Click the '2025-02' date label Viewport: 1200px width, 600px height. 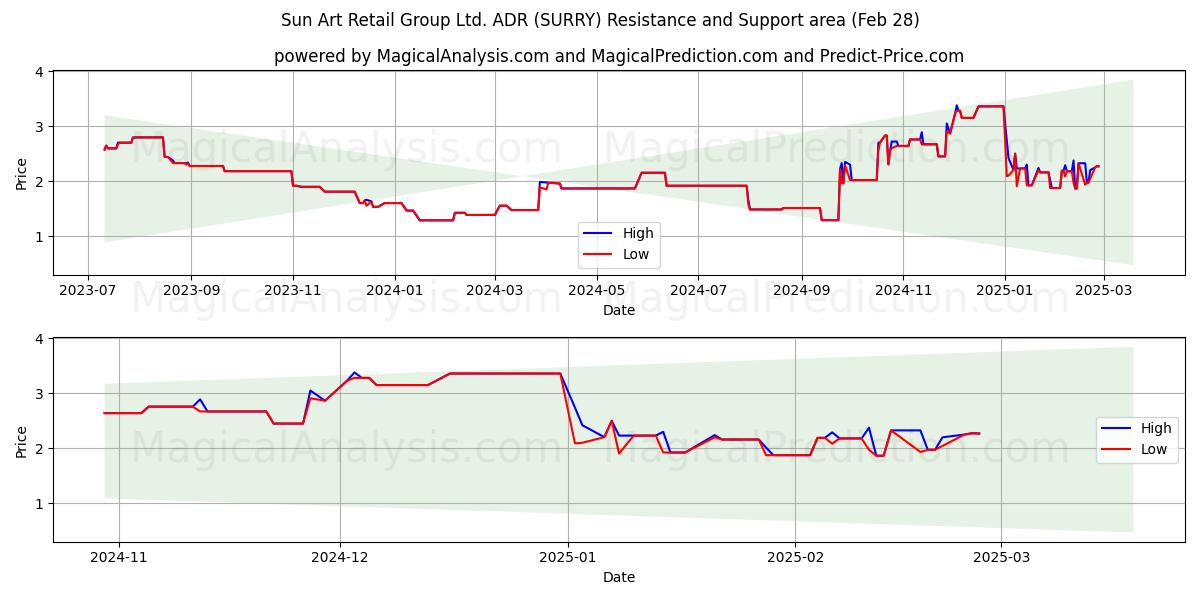pos(797,558)
